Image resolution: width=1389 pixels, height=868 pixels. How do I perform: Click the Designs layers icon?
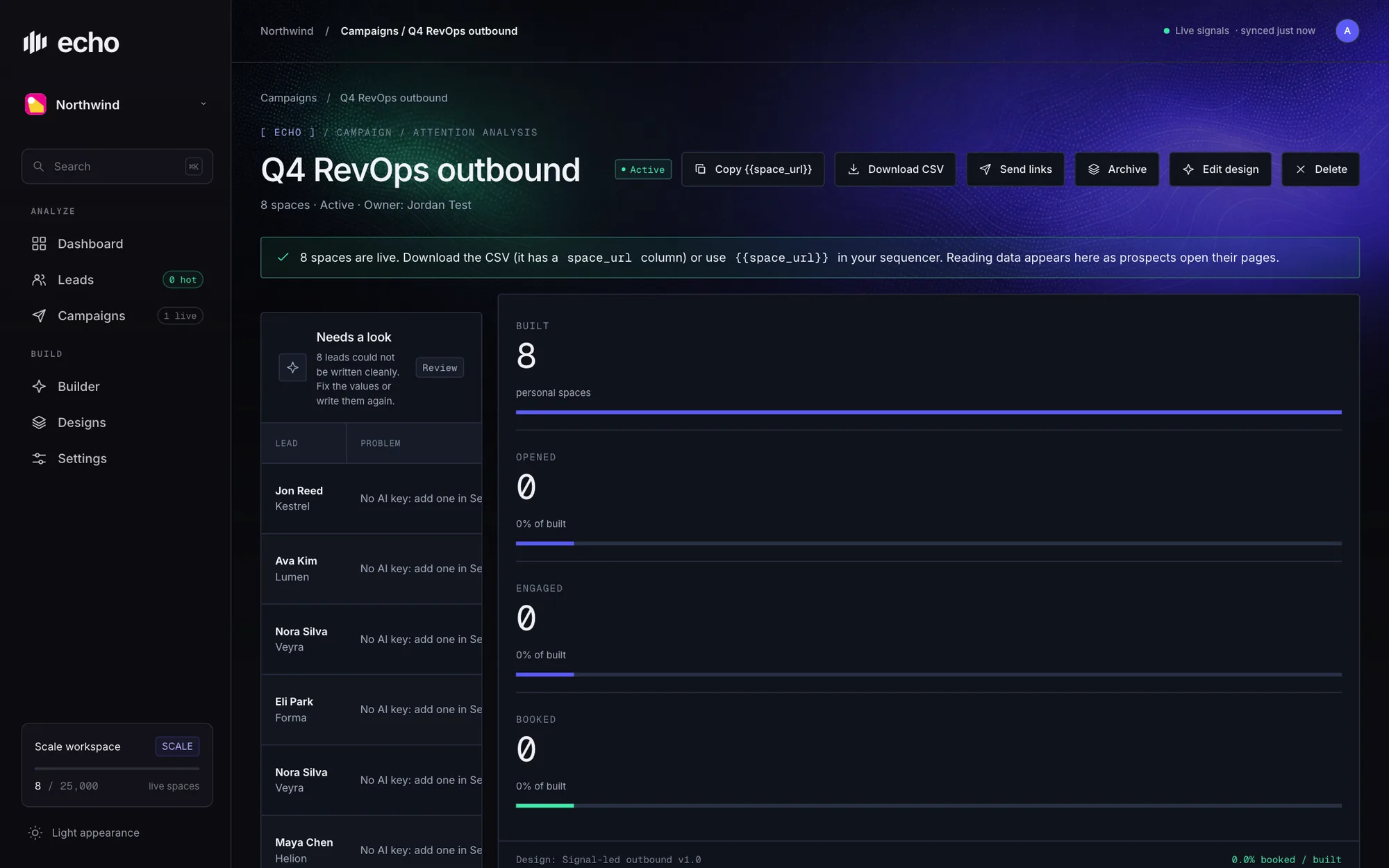39,423
